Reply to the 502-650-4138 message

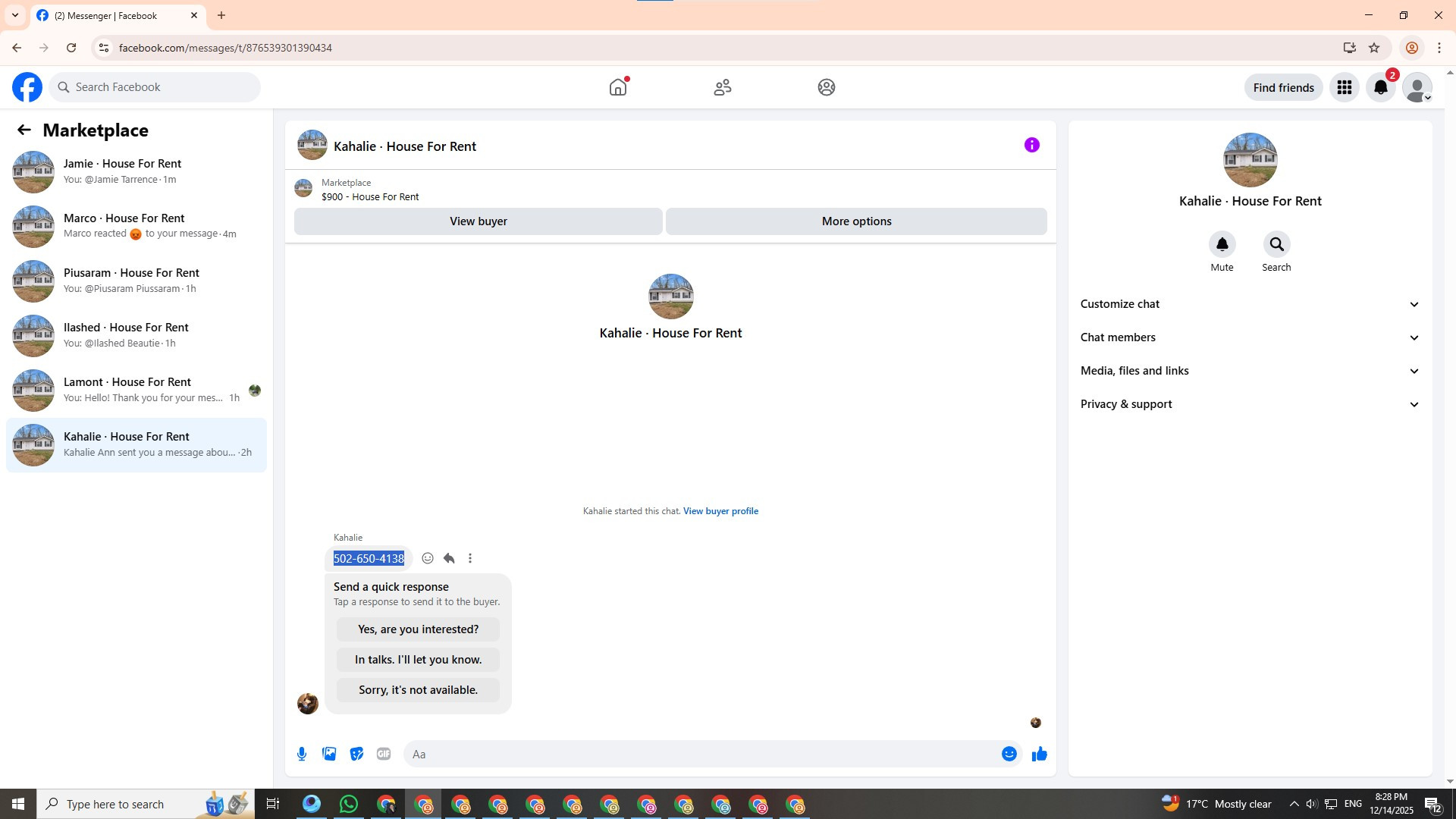coord(449,558)
